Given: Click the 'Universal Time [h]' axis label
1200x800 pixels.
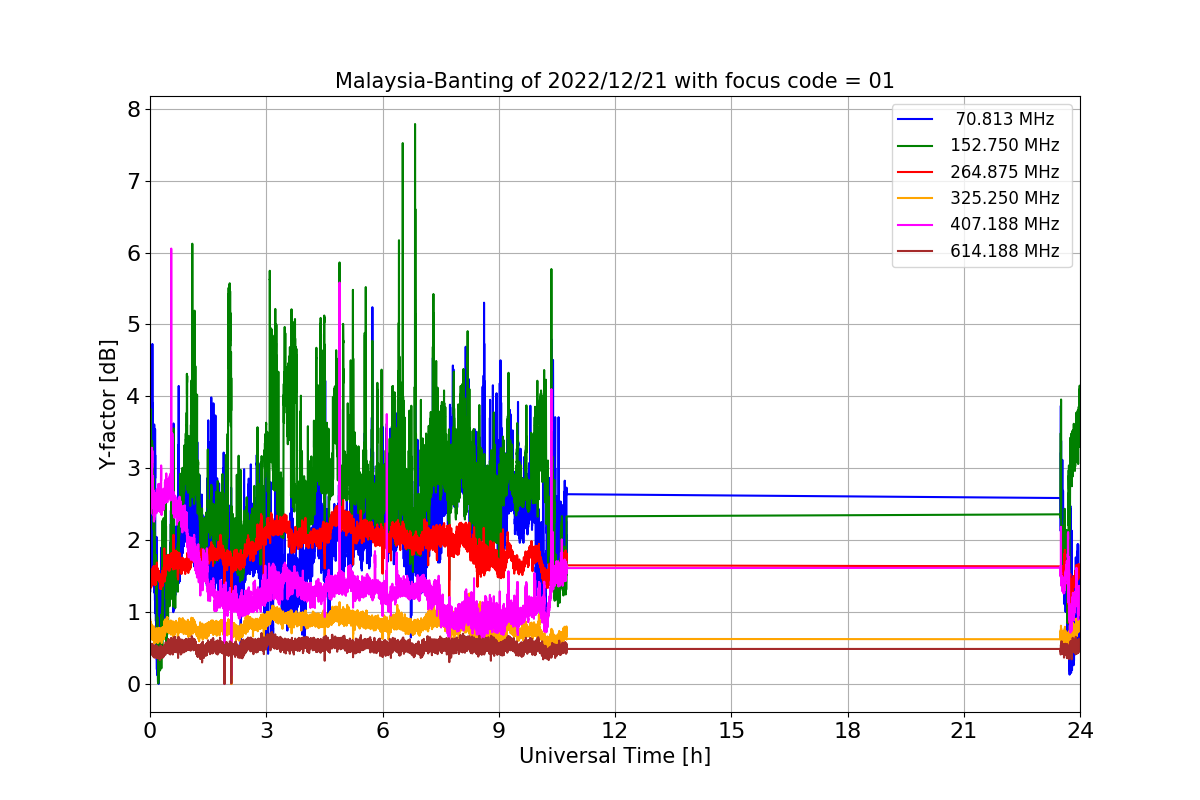Looking at the screenshot, I should coord(614,757).
